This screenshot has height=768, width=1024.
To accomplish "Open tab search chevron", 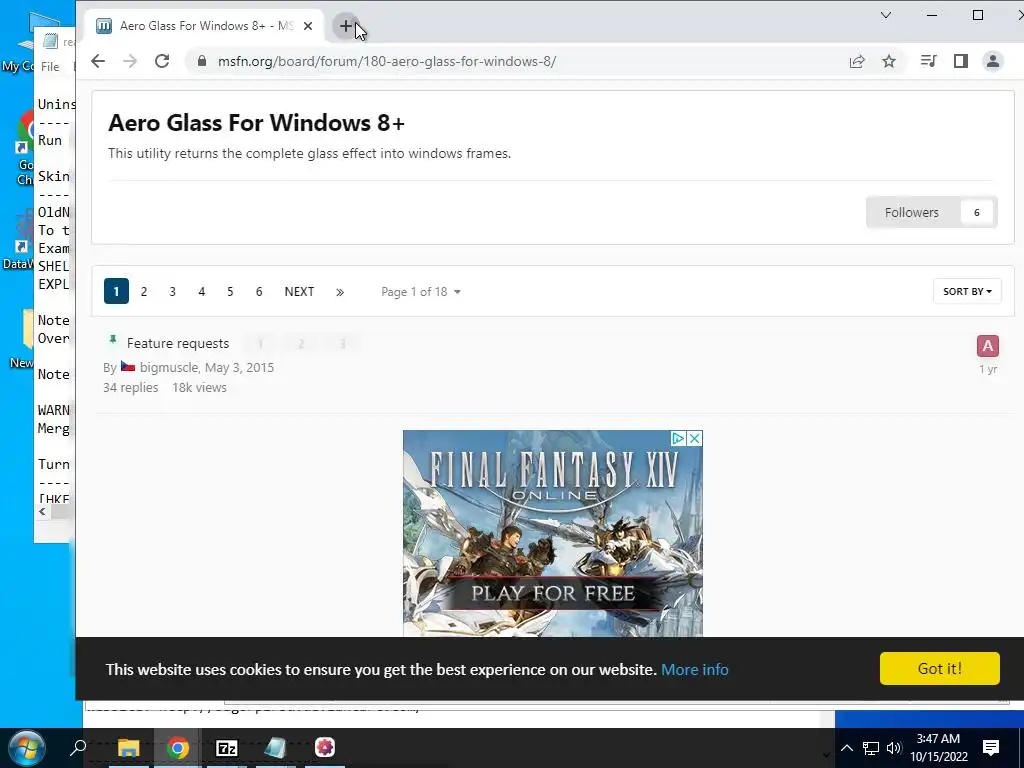I will [886, 15].
